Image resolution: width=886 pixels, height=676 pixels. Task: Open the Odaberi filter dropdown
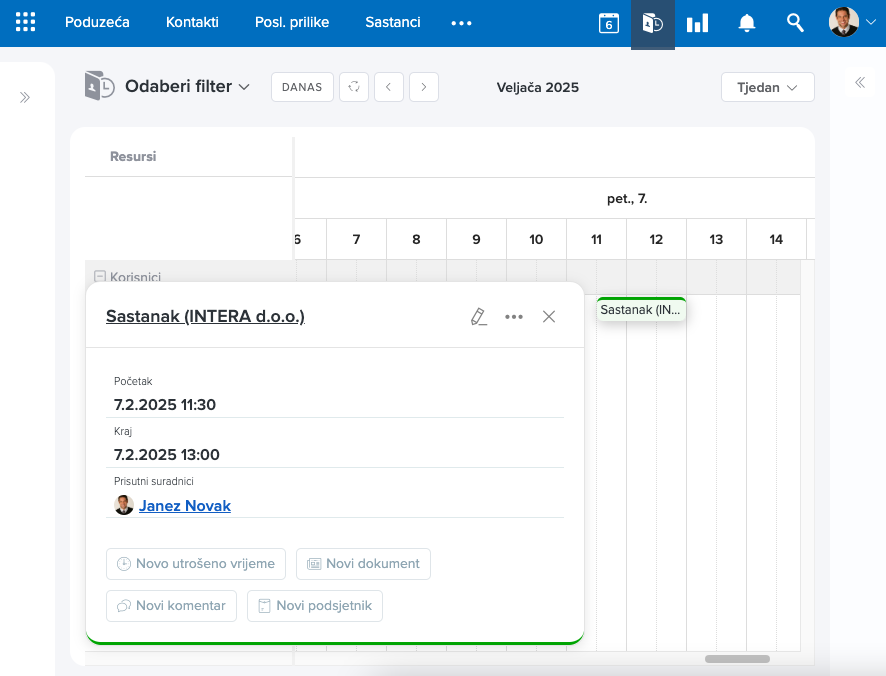click(x=186, y=87)
